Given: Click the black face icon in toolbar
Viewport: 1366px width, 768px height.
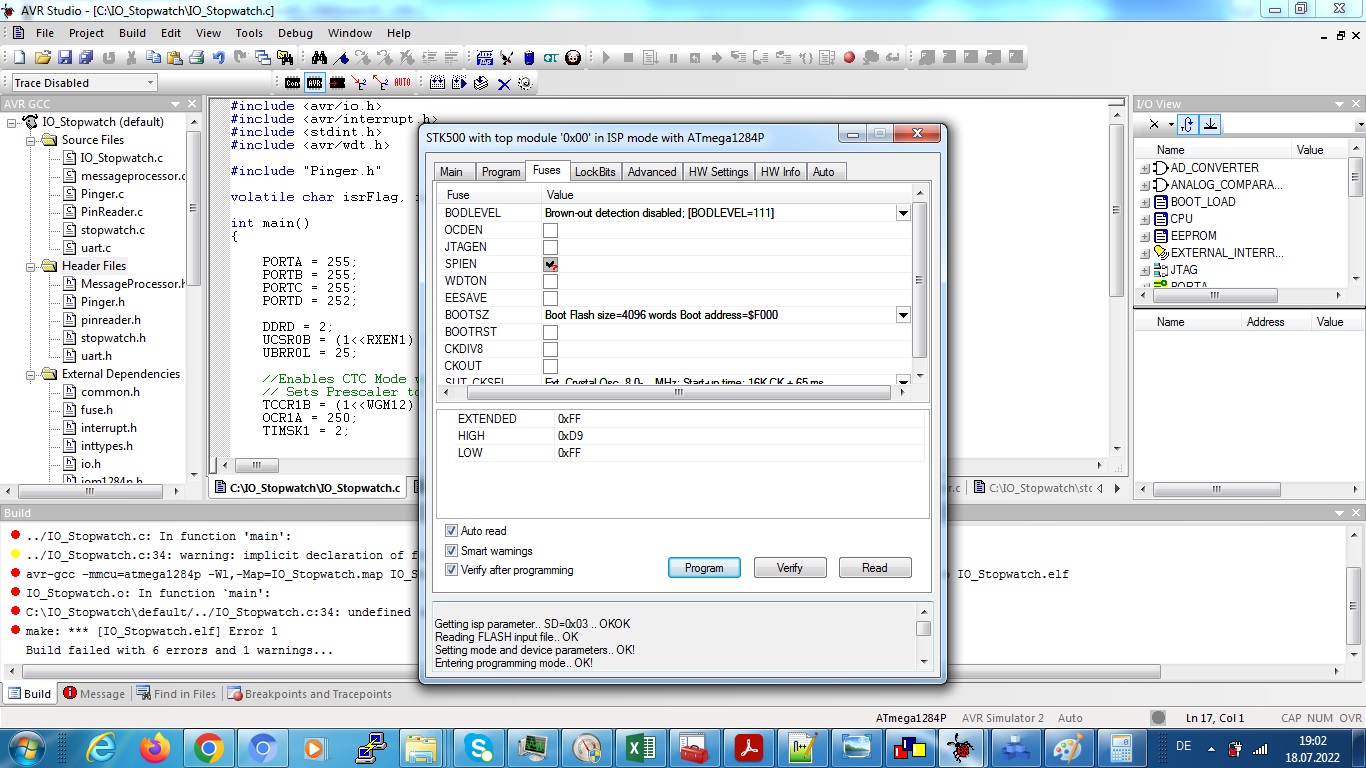Looking at the screenshot, I should [573, 57].
